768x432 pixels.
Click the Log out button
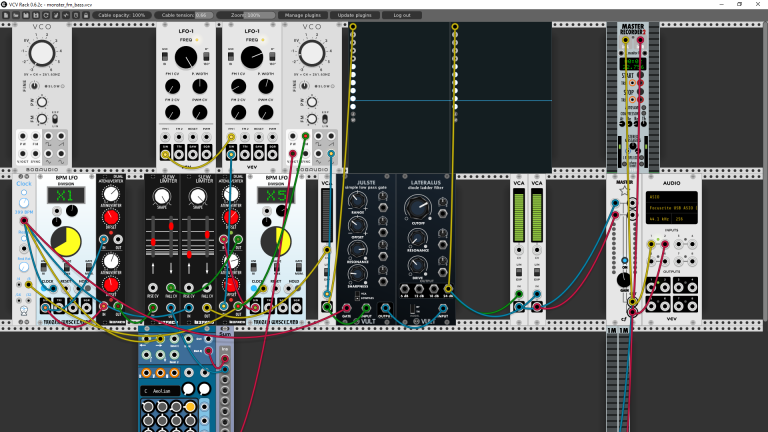pos(402,15)
